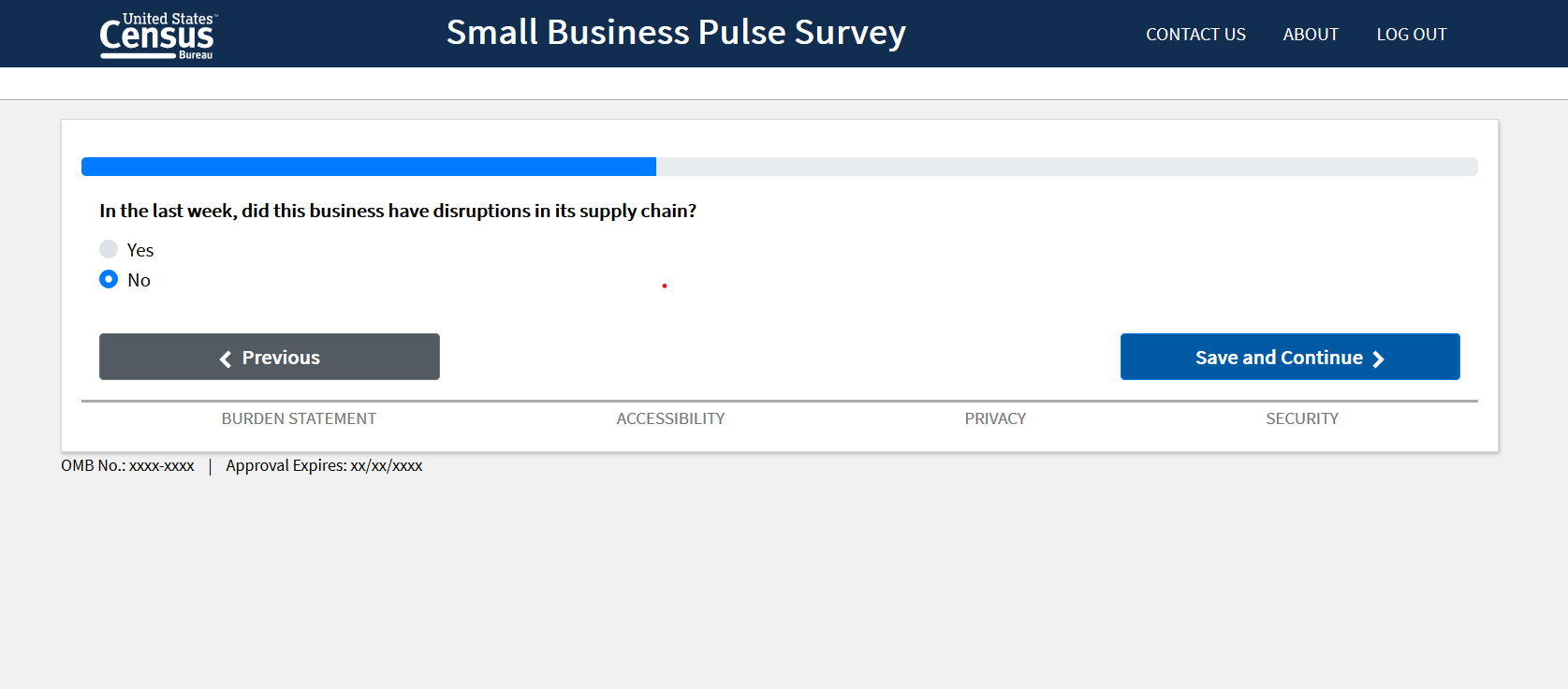
Task: Click the United States Census Bureau logo
Action: tap(157, 36)
